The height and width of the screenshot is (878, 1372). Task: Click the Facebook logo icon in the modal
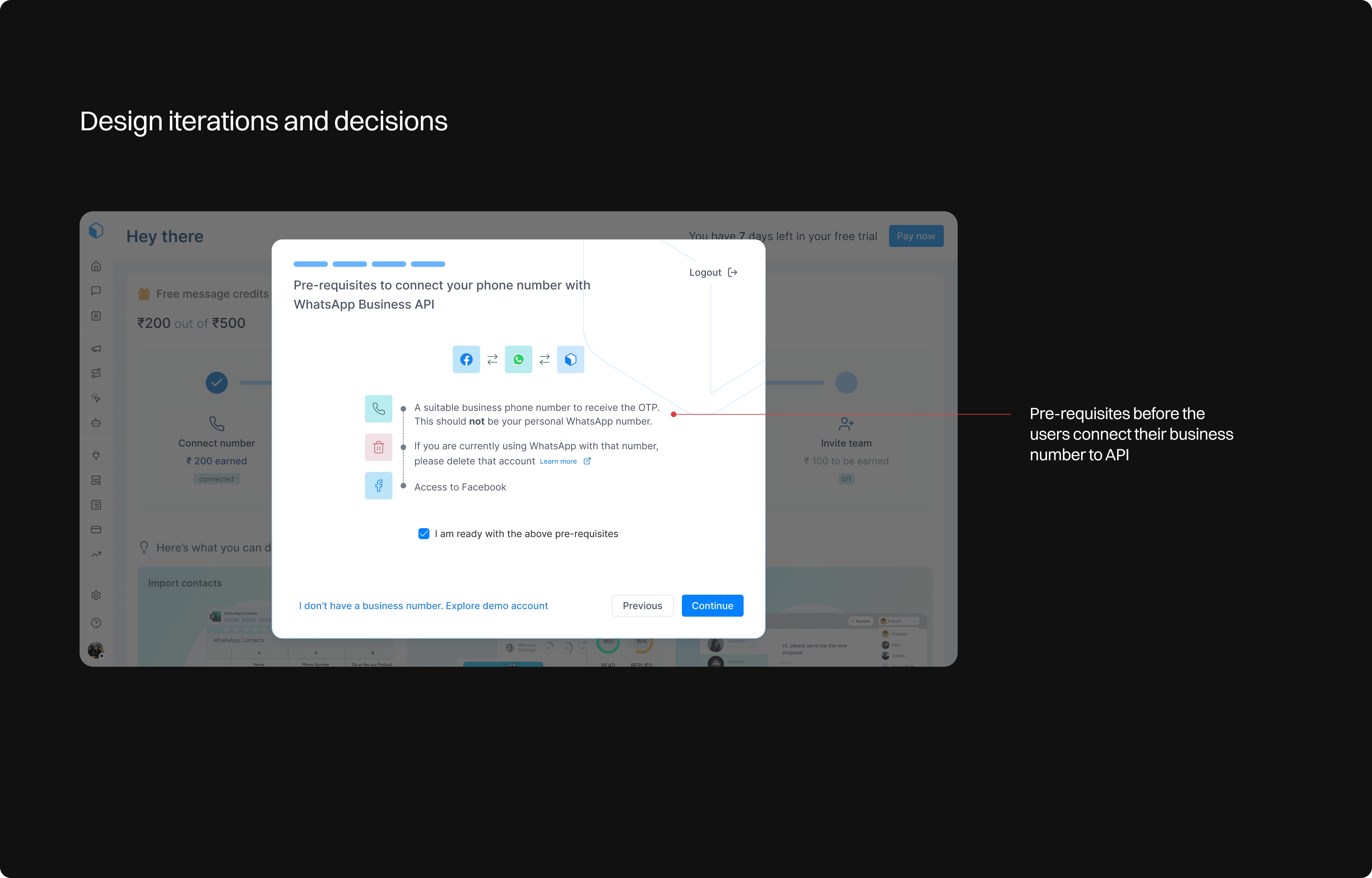click(x=466, y=360)
